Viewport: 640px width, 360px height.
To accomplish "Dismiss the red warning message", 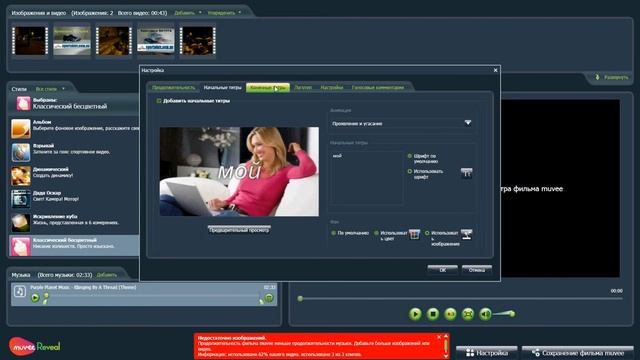I will click(x=439, y=337).
